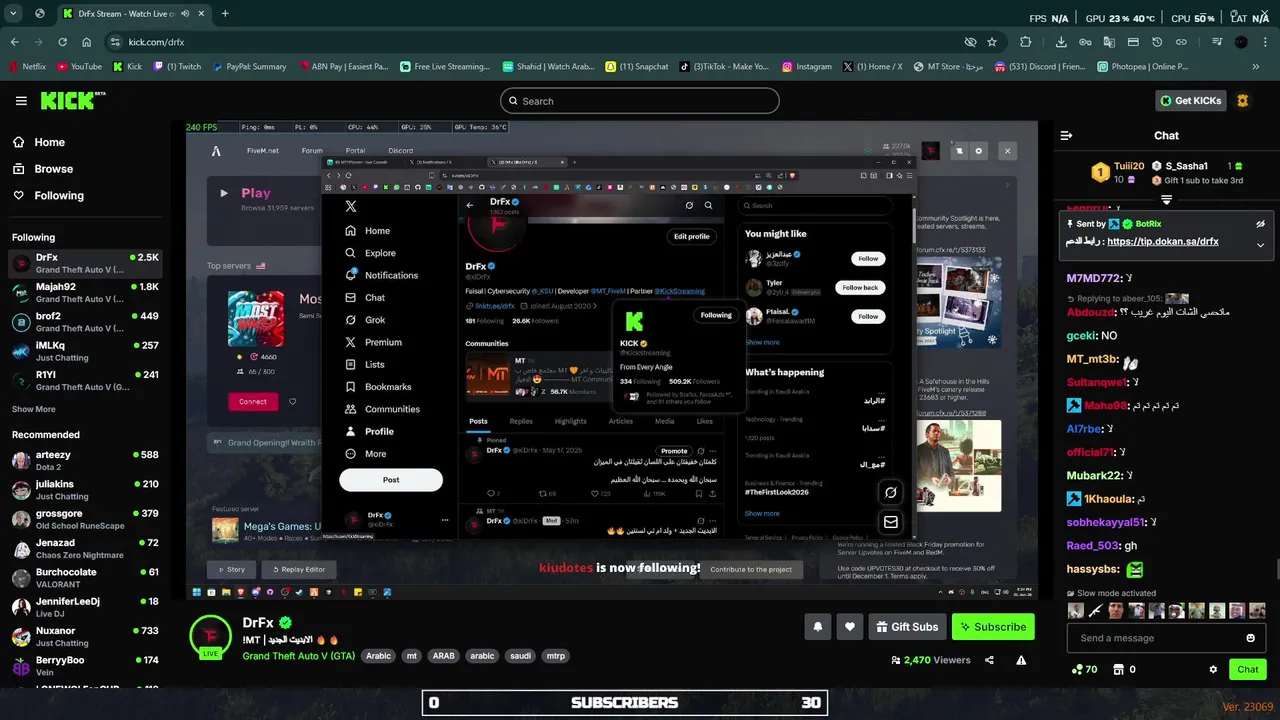
Task: Click DrFx streamer avatar with LIVE badge
Action: click(211, 637)
